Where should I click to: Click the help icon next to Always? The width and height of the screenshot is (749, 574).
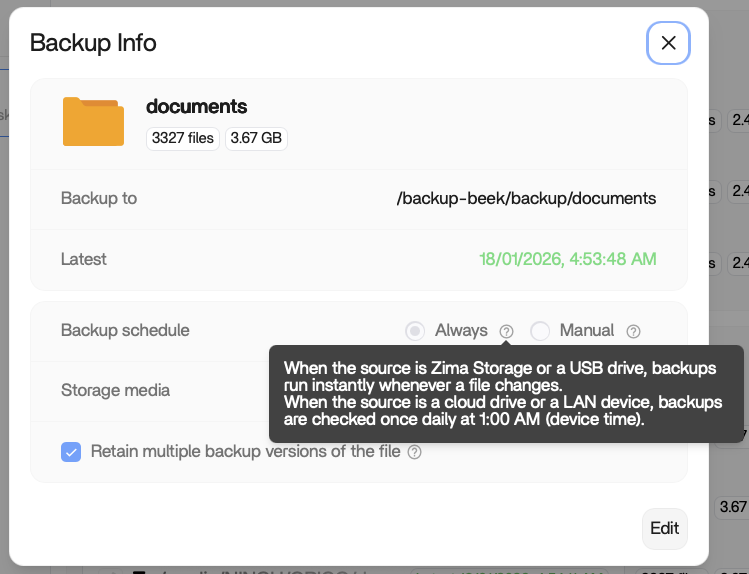(x=507, y=331)
